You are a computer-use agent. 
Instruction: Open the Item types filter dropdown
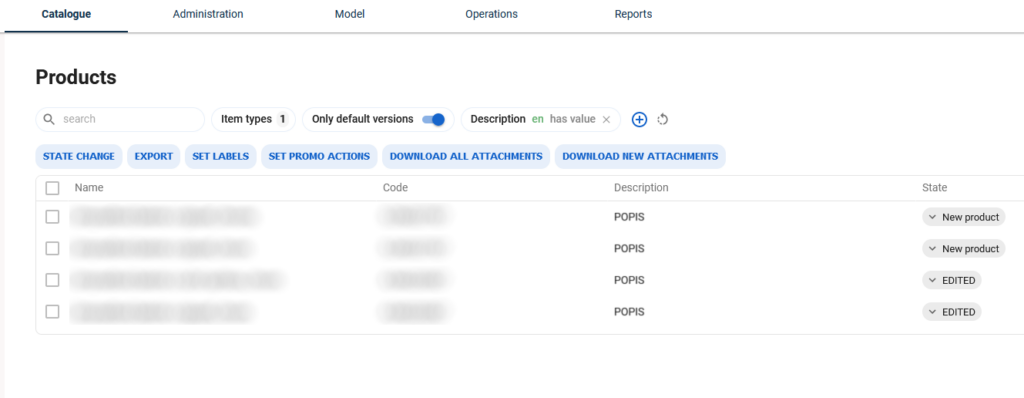[253, 120]
